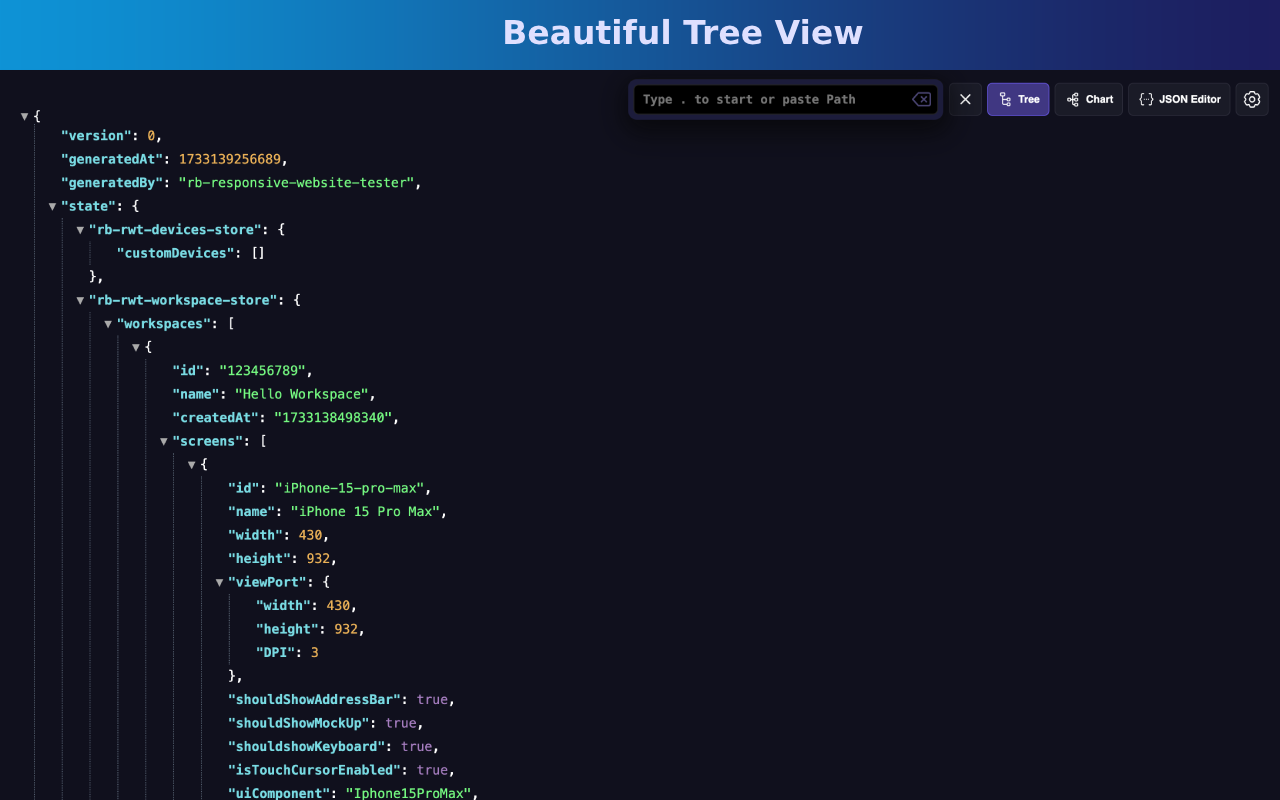This screenshot has width=1280, height=800.
Task: Collapse the "rb-rwt-devices-store" node
Action: coord(80,229)
